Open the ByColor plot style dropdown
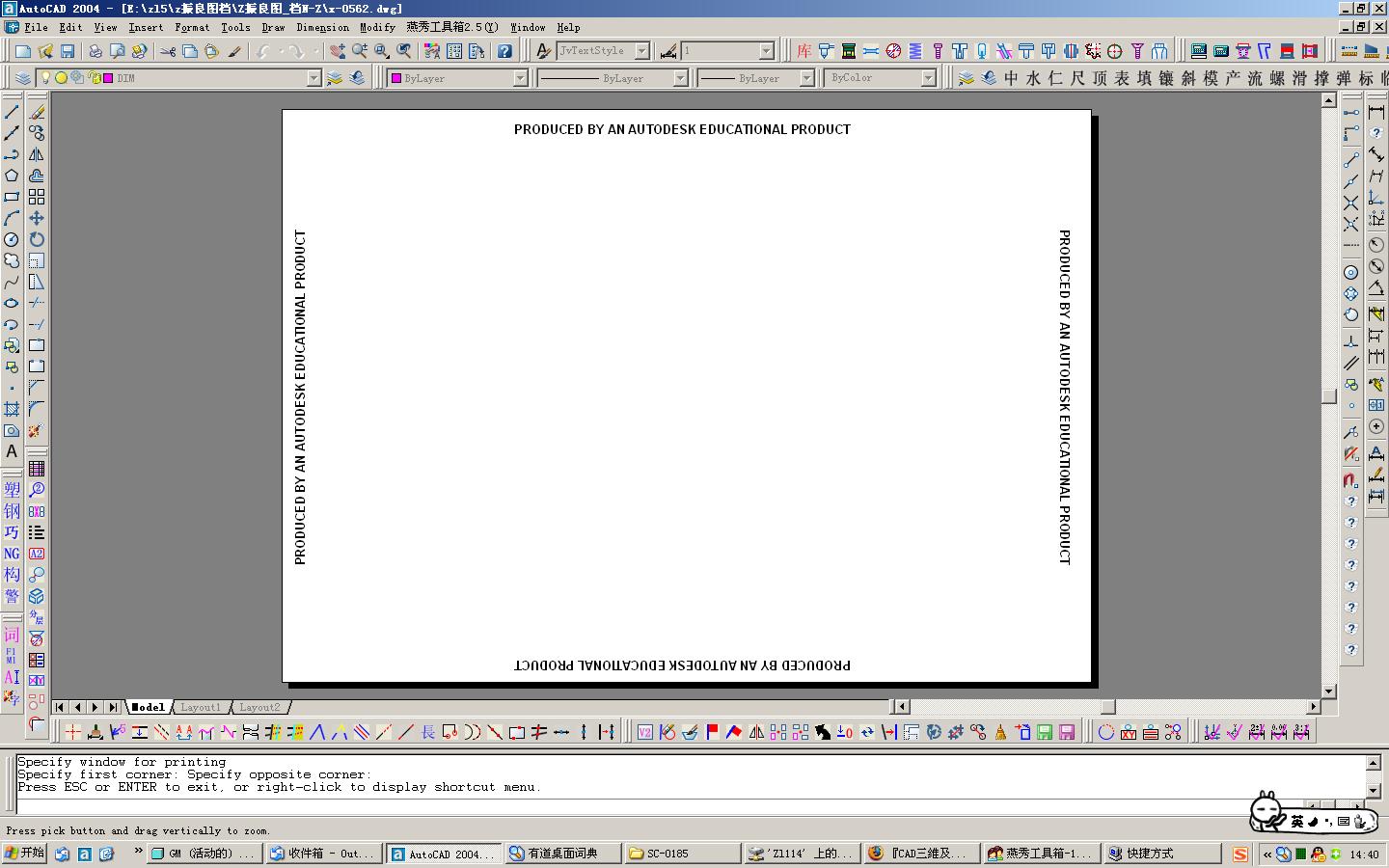 (x=929, y=78)
